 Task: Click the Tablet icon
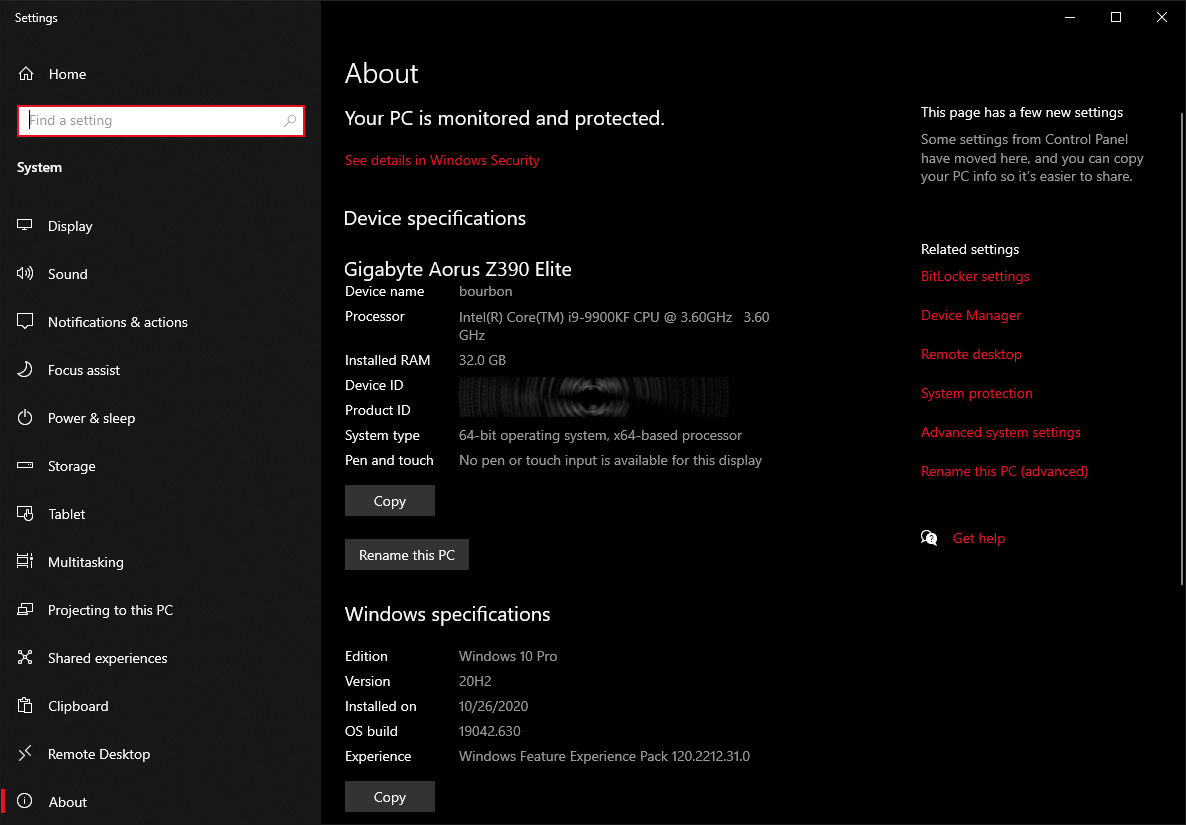25,514
